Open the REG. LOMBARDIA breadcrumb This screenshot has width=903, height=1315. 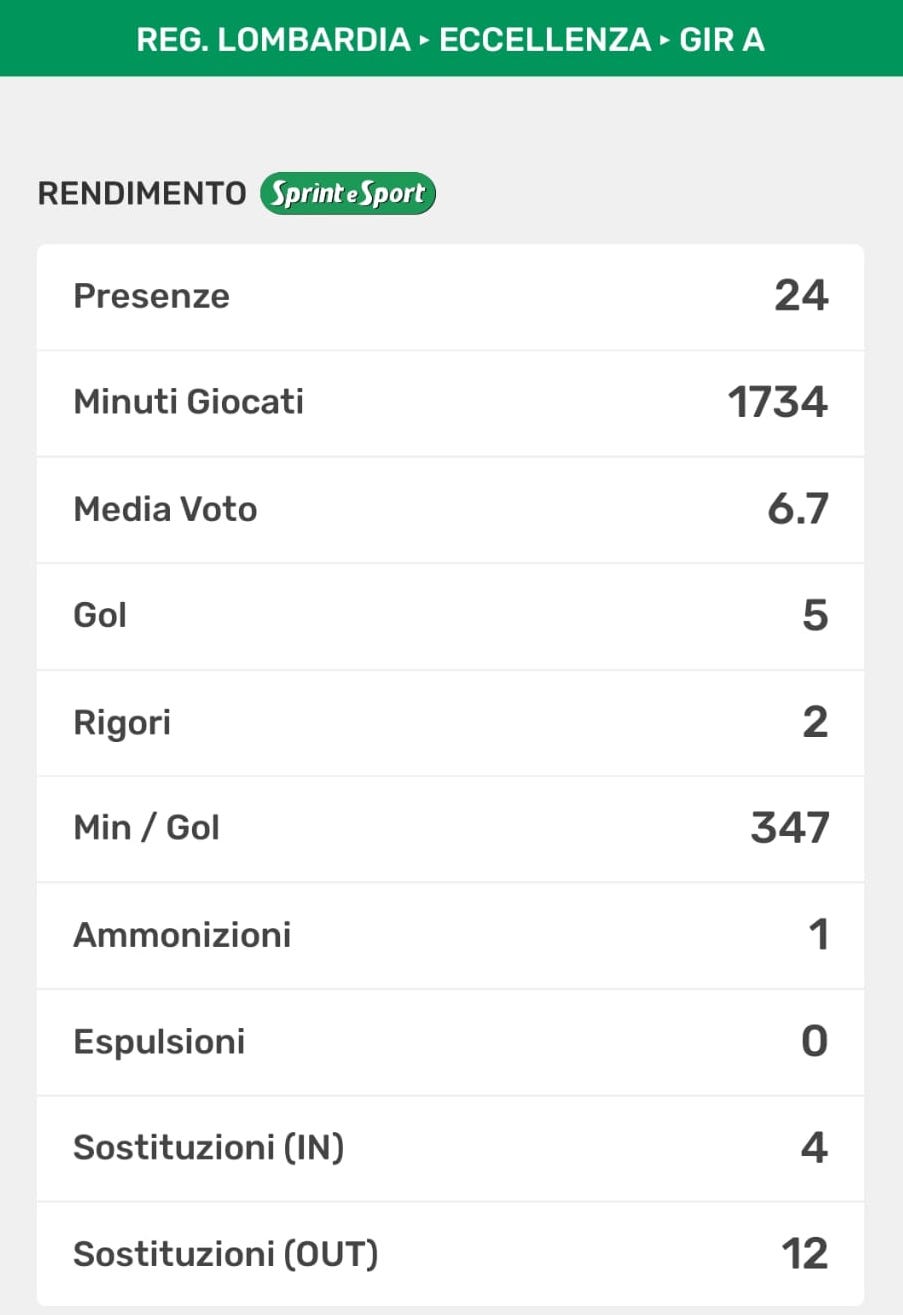click(x=273, y=40)
